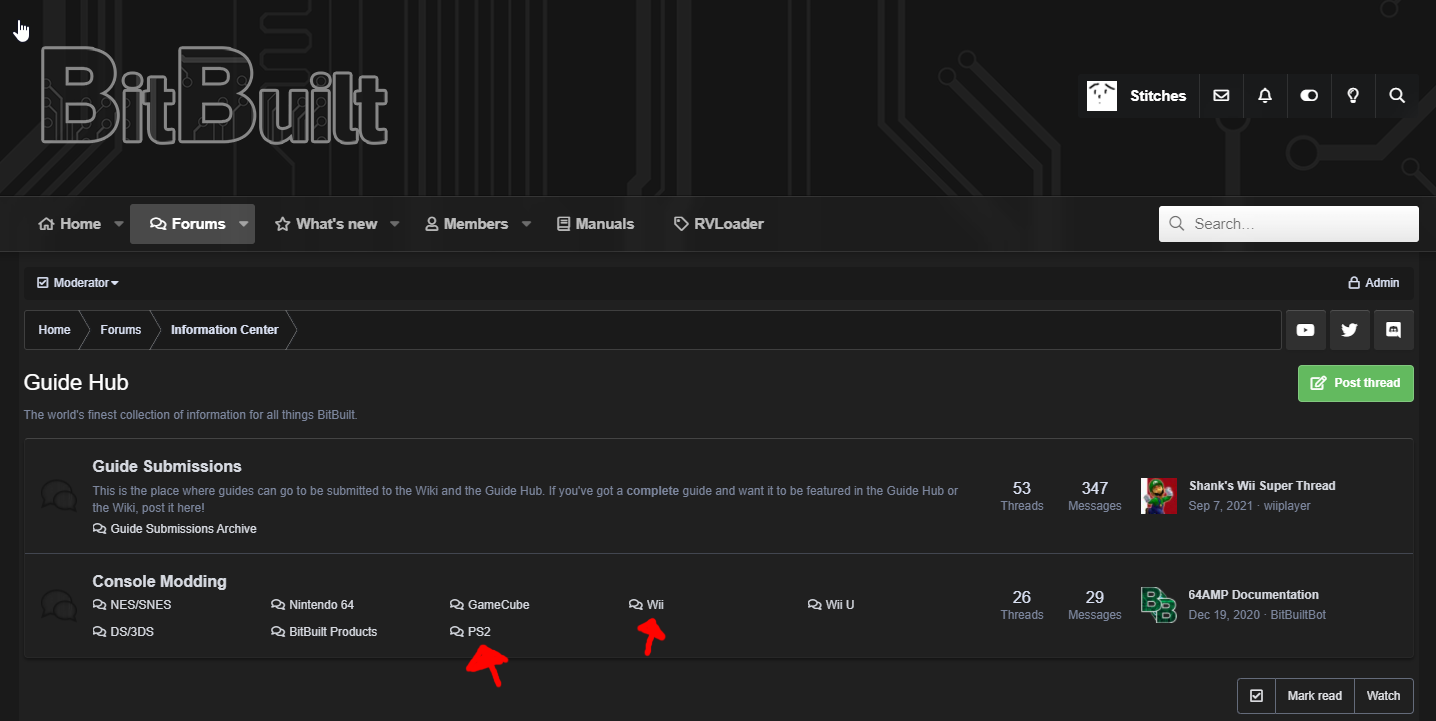
Task: Expand the What's new dropdown arrow
Action: [394, 224]
